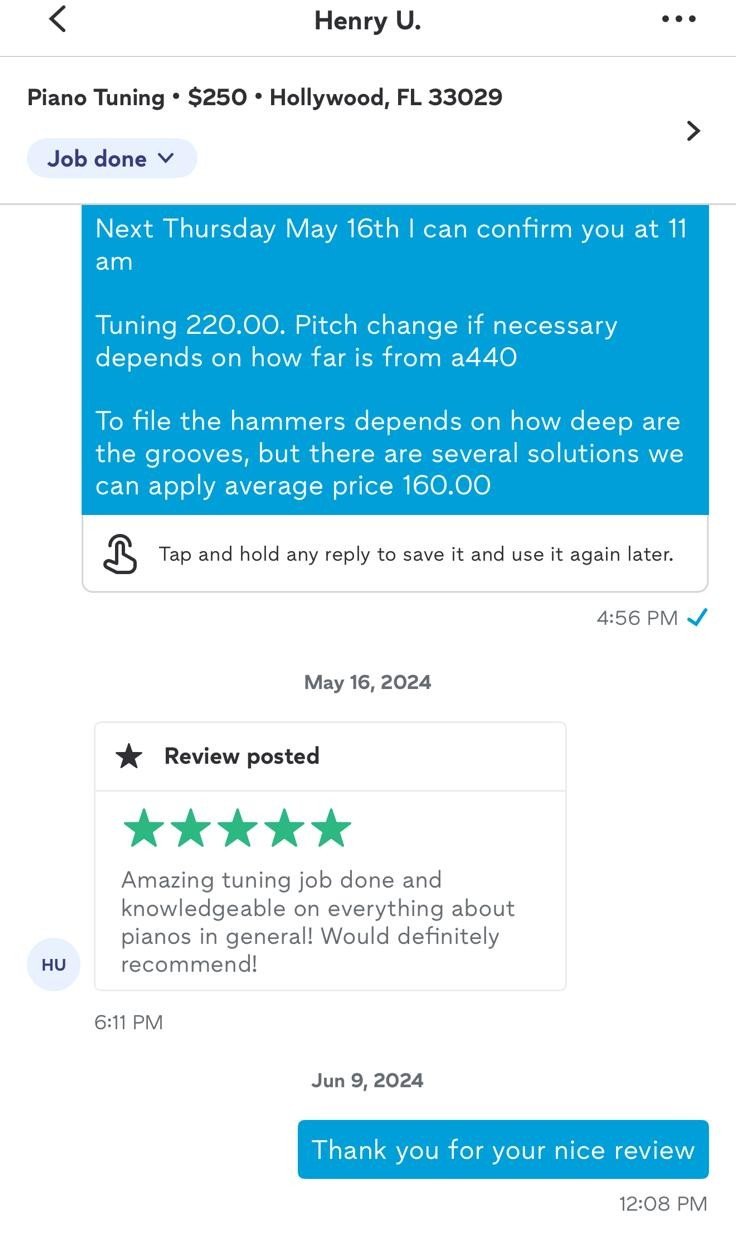Select the Review posted header
This screenshot has width=736, height=1239.
(241, 756)
